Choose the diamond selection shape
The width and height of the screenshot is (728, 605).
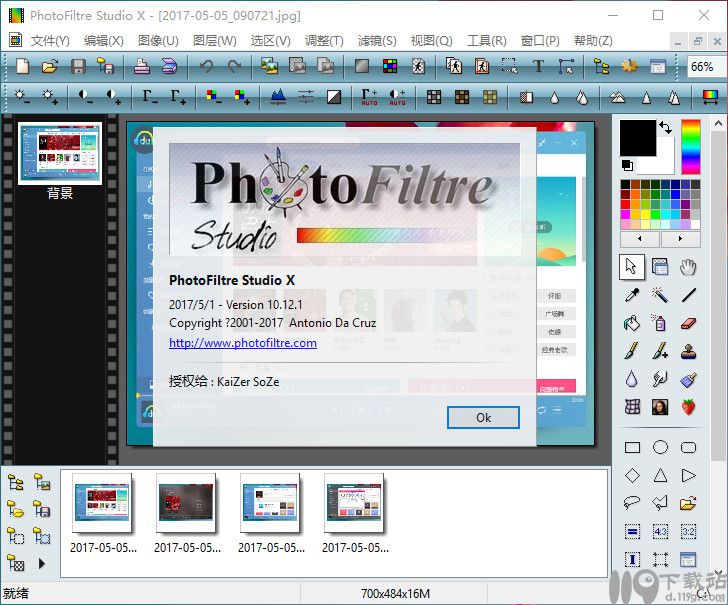click(632, 475)
